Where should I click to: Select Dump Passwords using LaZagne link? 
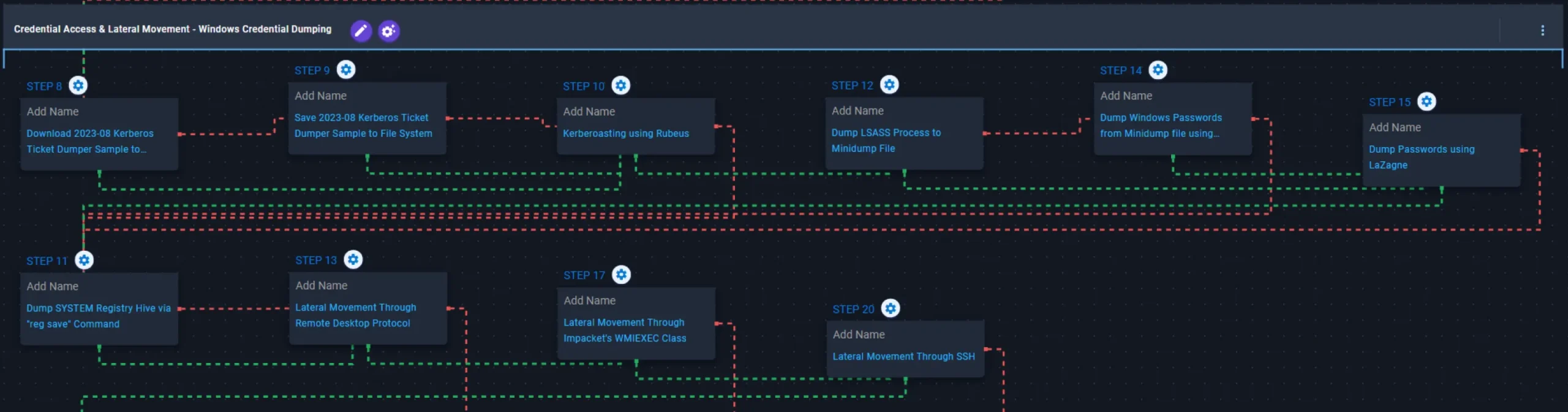pyautogui.click(x=1421, y=157)
